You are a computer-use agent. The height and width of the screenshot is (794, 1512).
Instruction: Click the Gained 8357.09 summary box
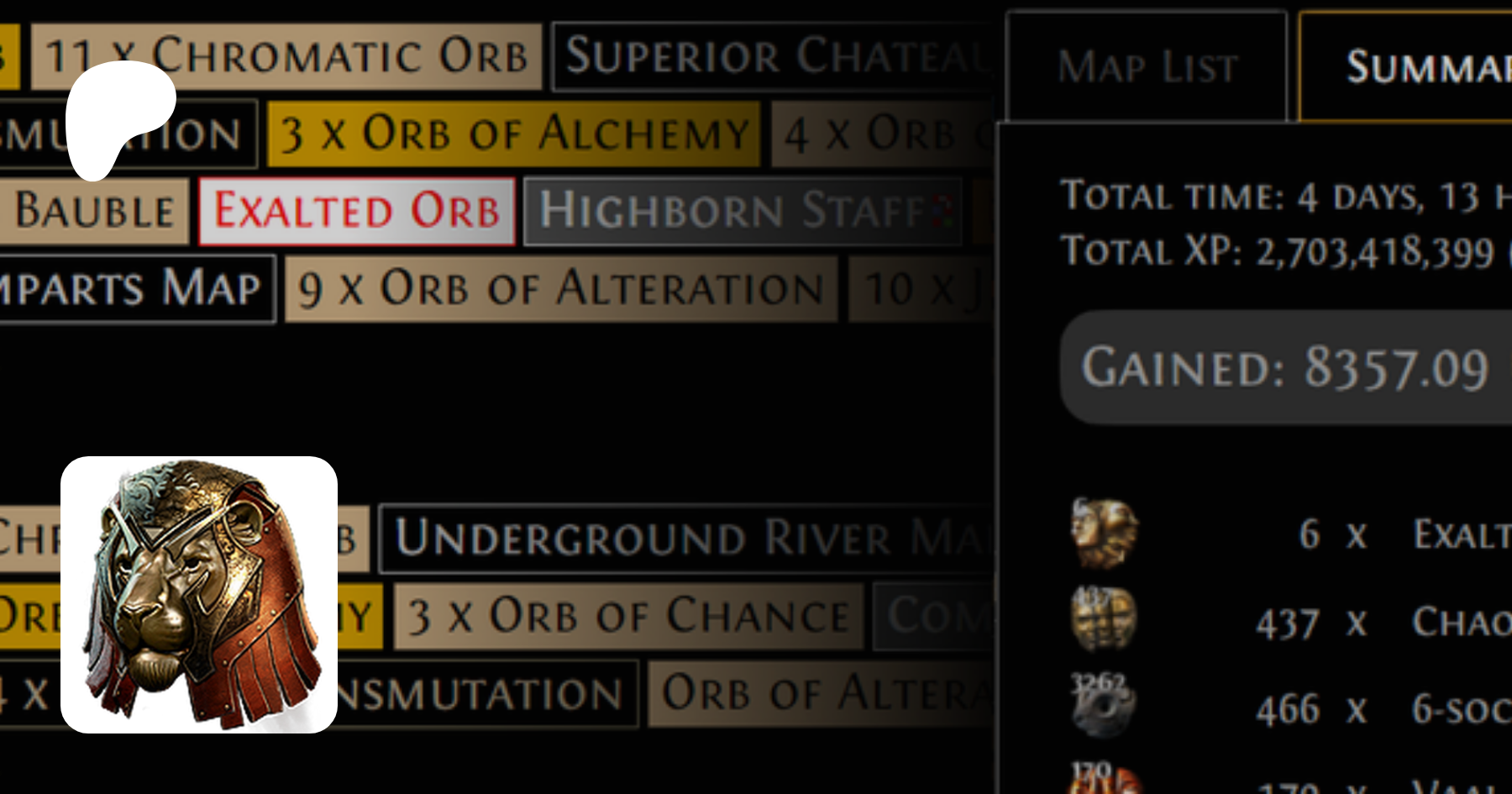coord(1286,367)
